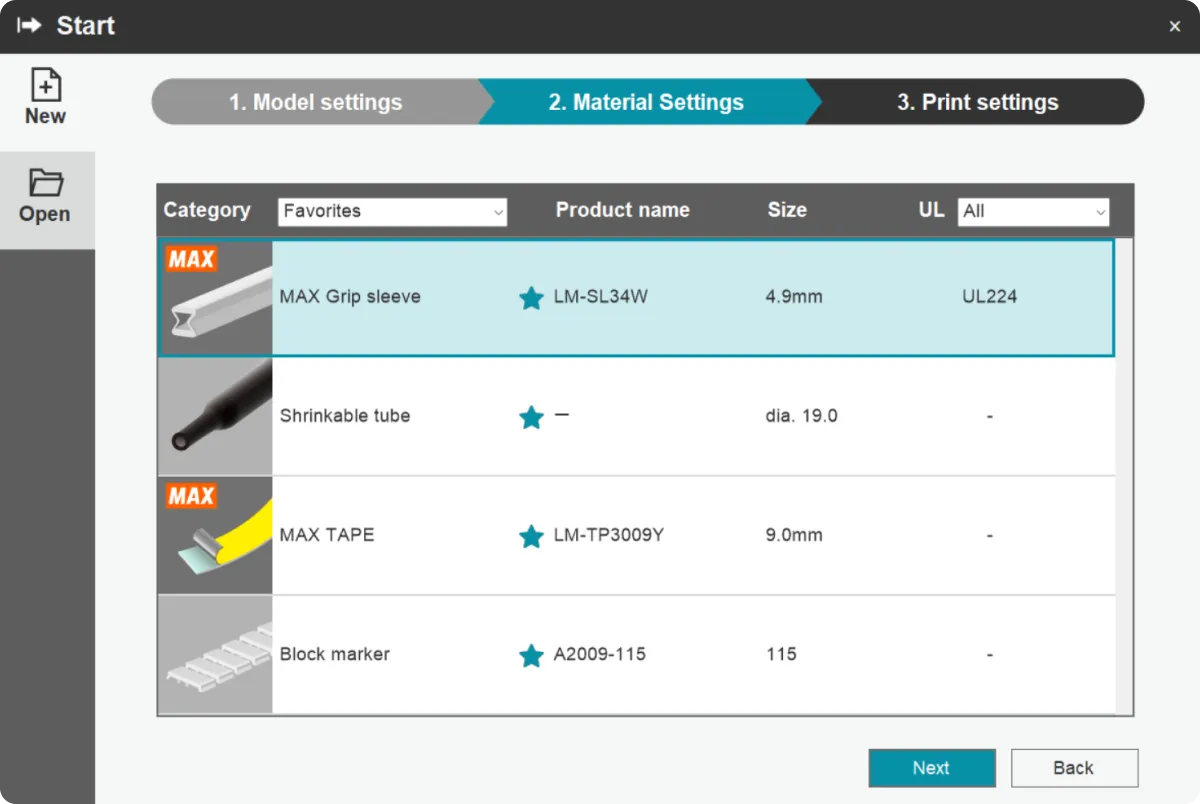Viewport: 1200px width, 804px height.
Task: Open the UL filter dropdown
Action: (1034, 211)
